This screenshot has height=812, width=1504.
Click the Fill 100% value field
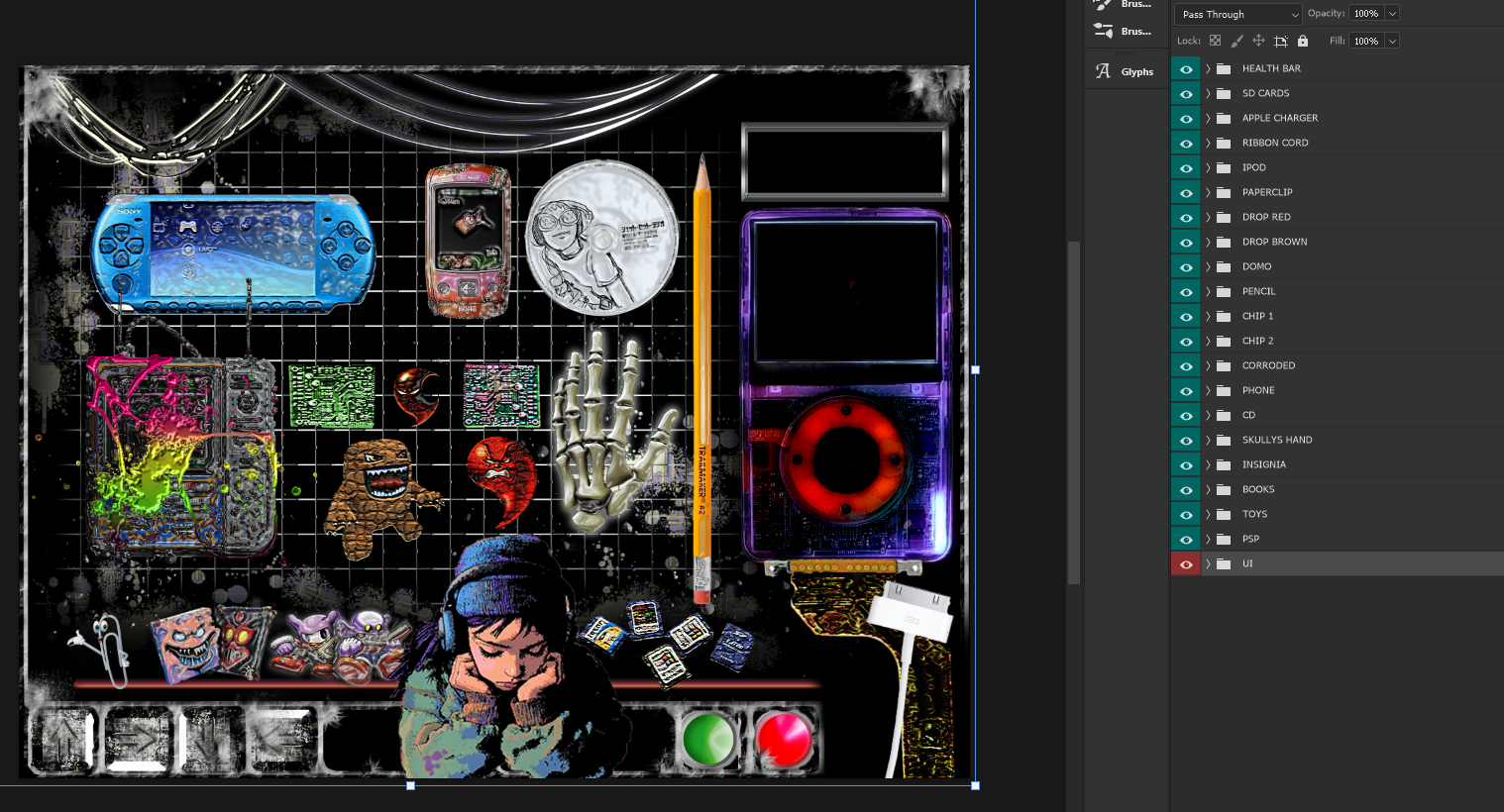click(1366, 41)
